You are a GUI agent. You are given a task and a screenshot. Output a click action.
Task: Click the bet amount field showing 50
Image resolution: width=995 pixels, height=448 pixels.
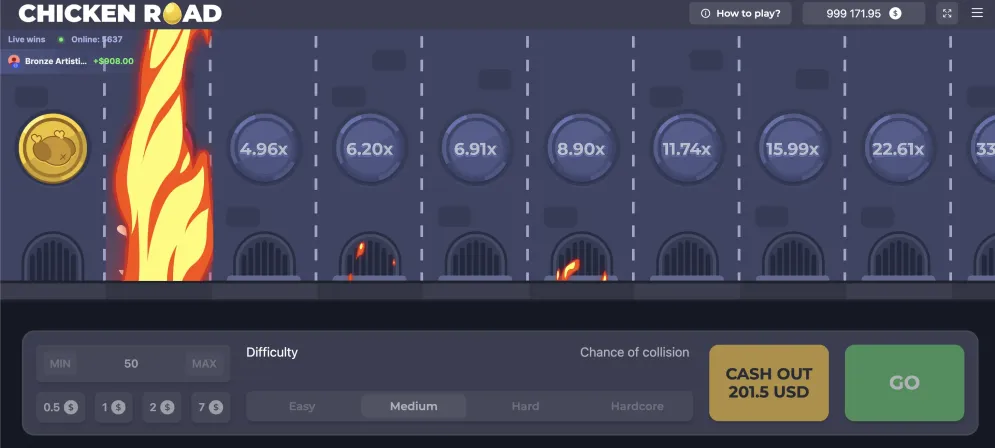[133, 364]
